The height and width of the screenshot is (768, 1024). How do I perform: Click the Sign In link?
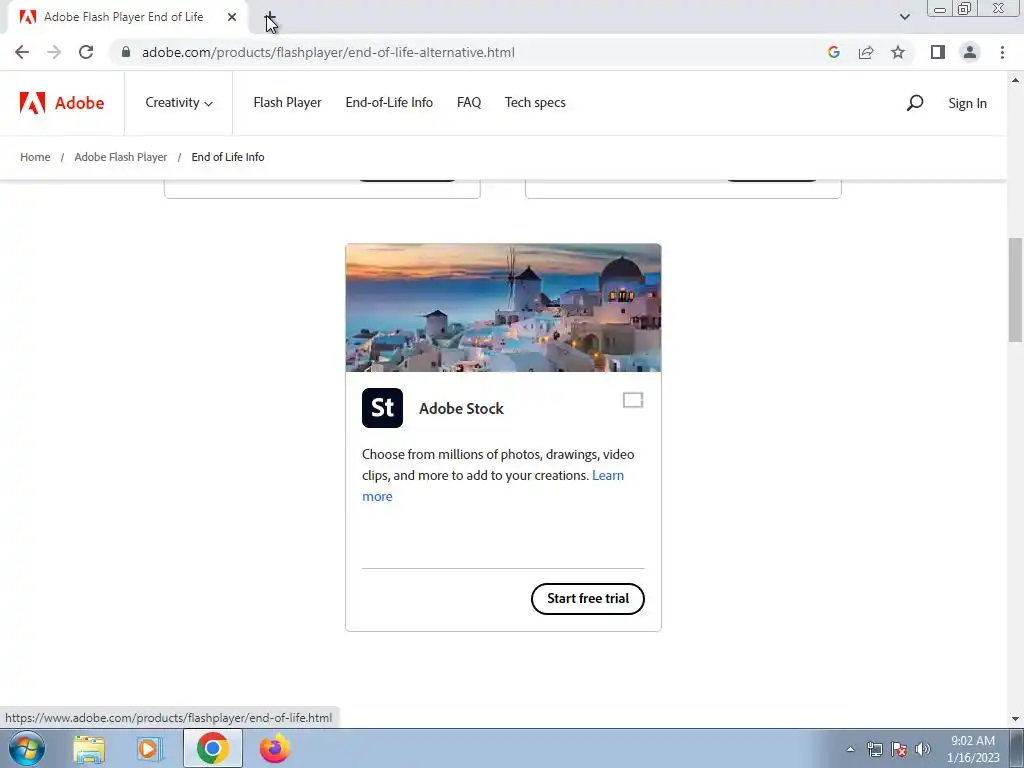pyautogui.click(x=967, y=103)
